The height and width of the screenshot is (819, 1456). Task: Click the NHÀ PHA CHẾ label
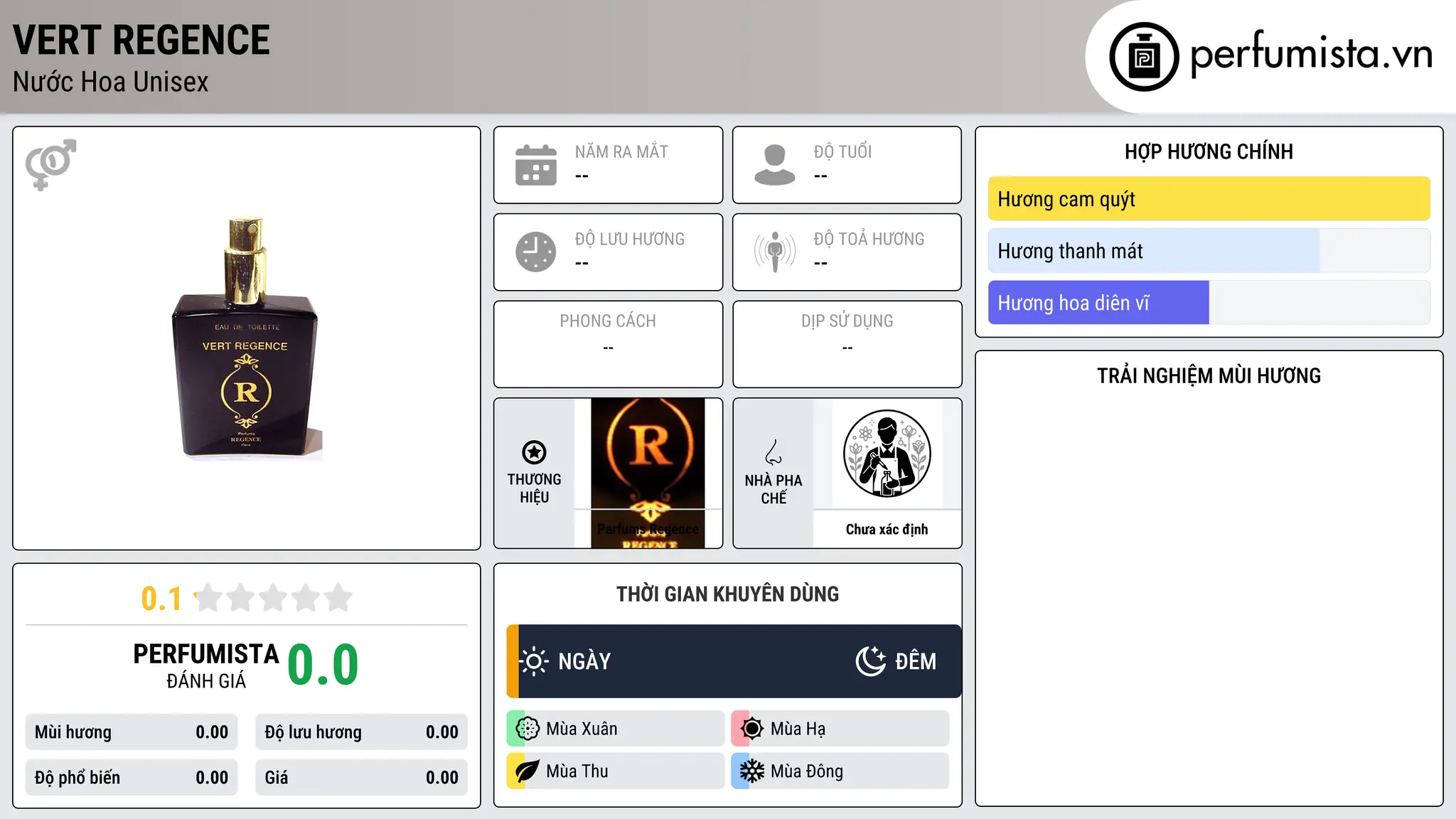(x=773, y=489)
